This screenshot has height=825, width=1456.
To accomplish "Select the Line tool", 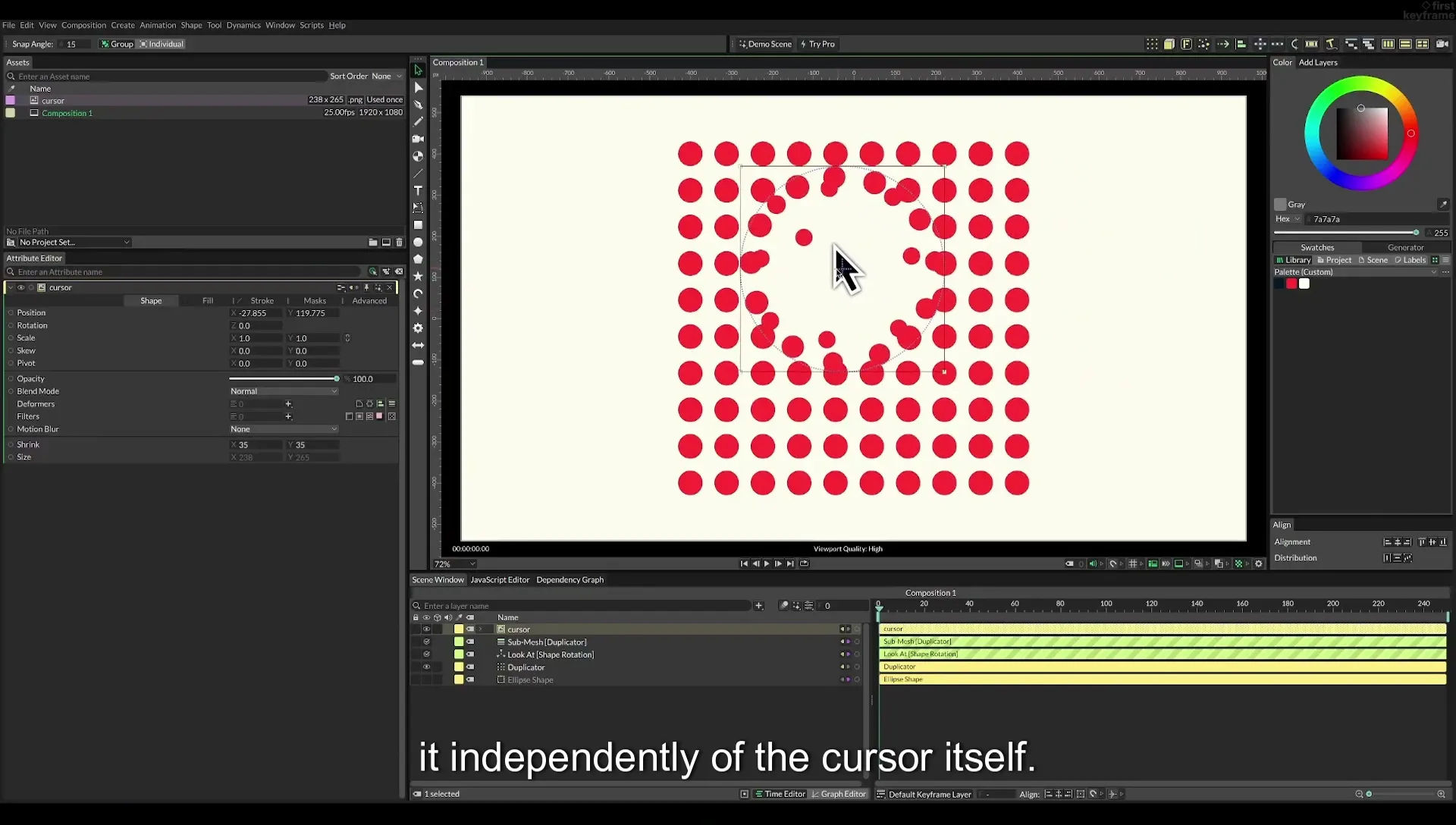I will [x=418, y=174].
